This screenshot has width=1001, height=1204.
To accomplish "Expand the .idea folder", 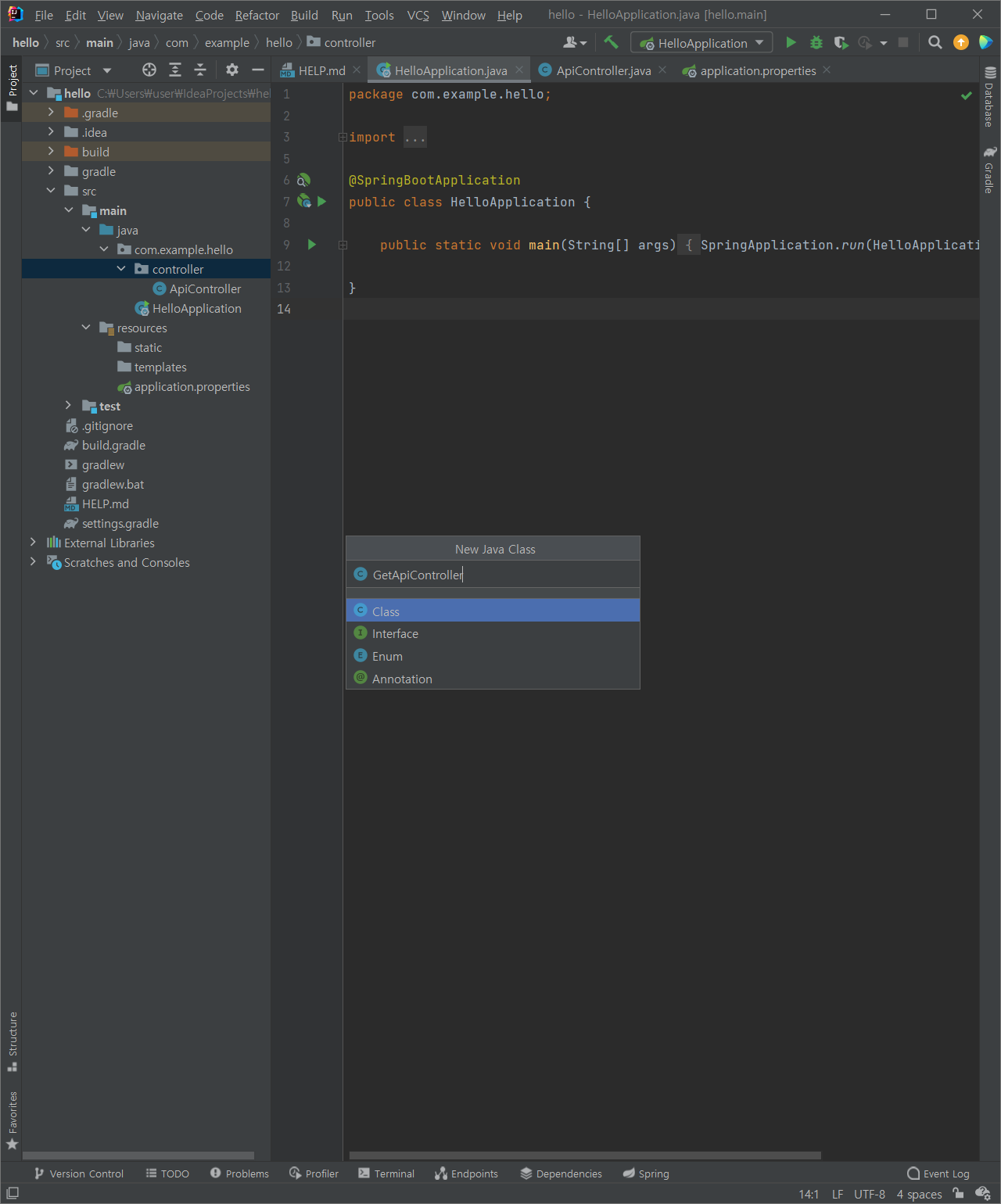I will pyautogui.click(x=51, y=132).
